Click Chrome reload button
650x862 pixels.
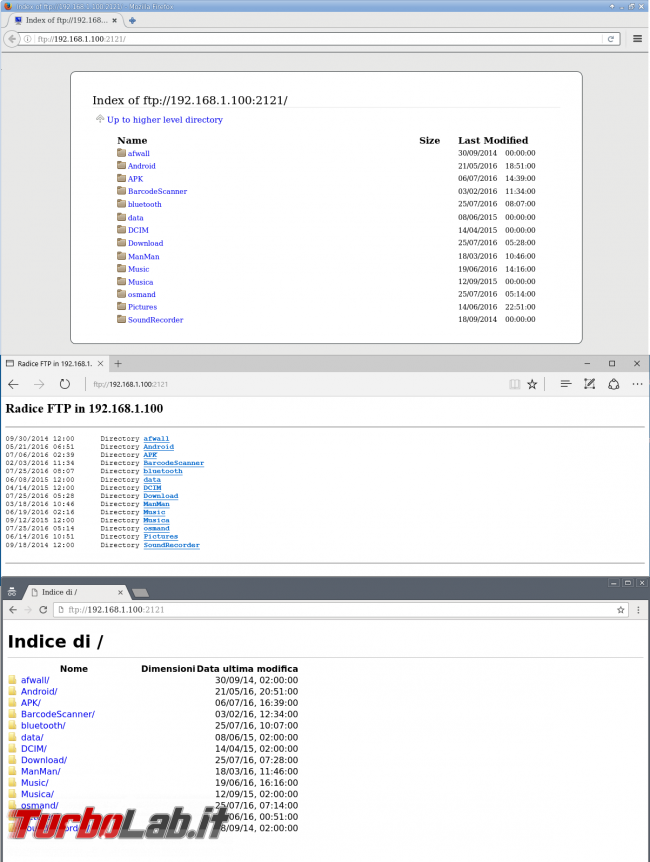pyautogui.click(x=43, y=610)
